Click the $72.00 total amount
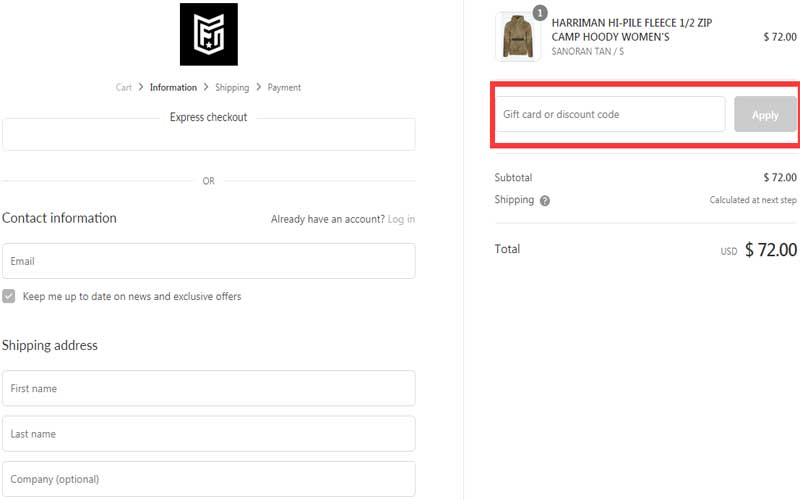 [x=770, y=250]
